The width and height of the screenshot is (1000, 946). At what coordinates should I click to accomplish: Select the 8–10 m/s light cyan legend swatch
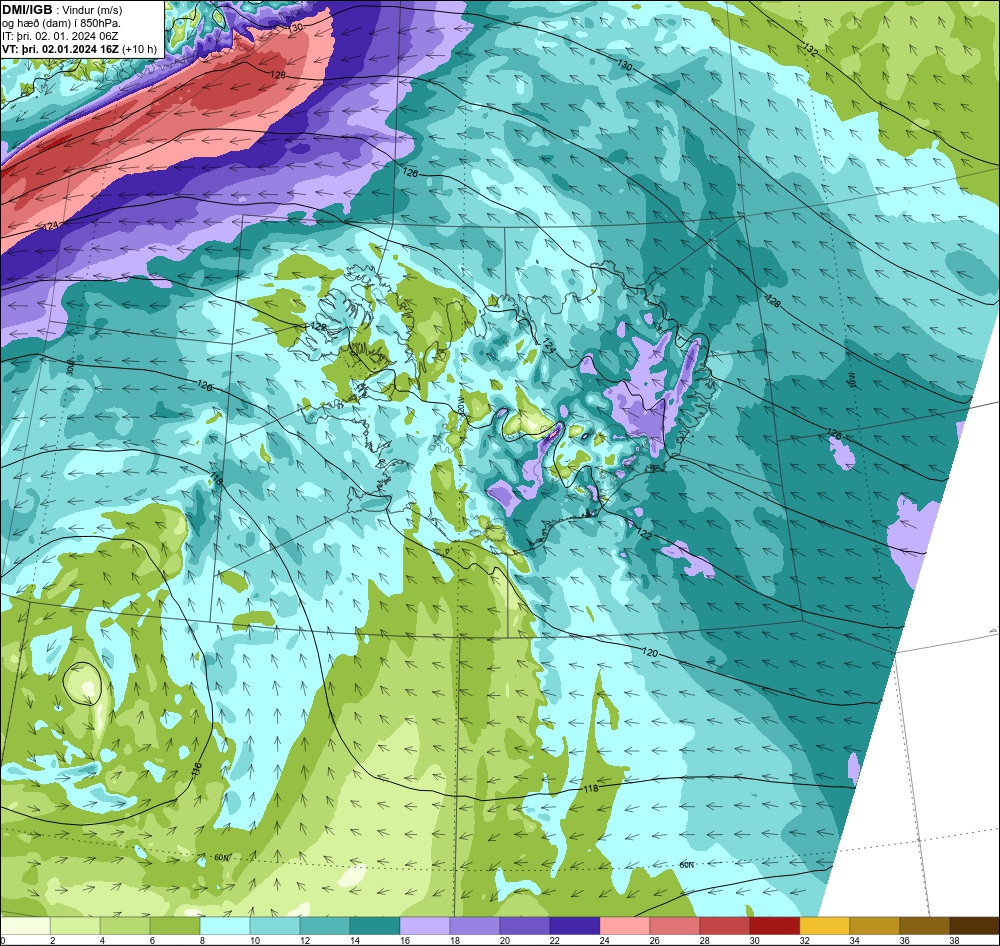[225, 926]
